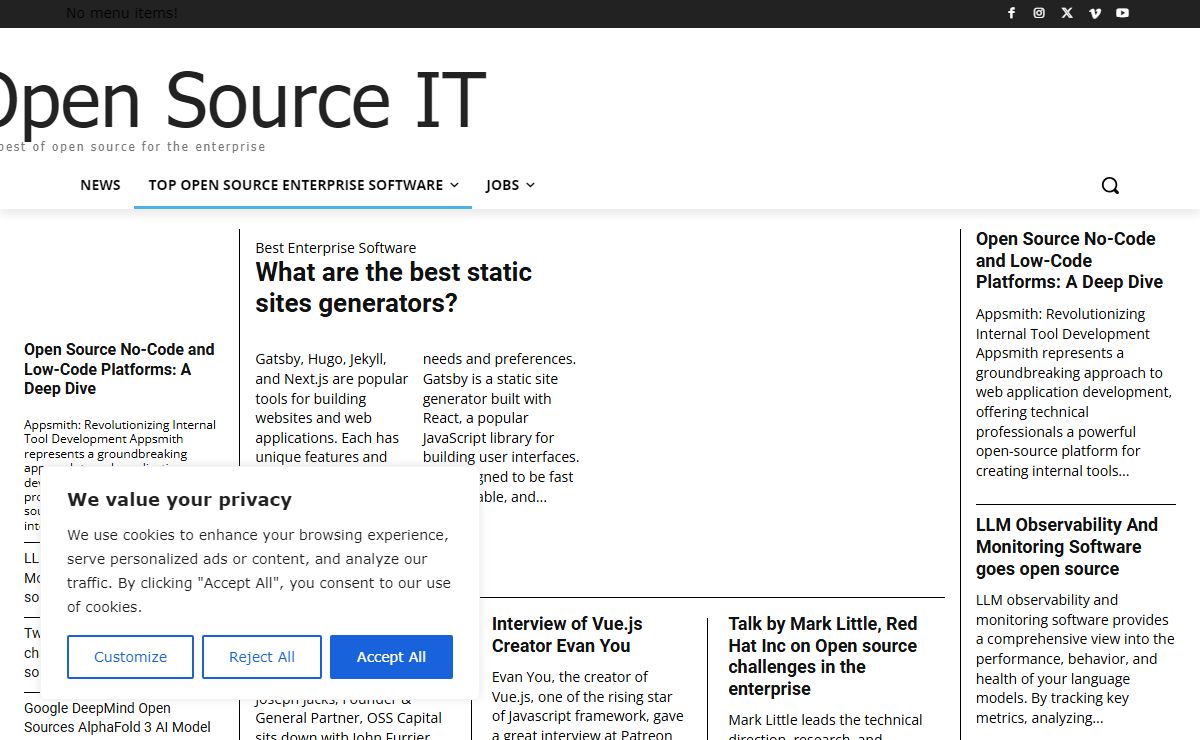Open 'LLM Observability And Monitoring Software' article
The height and width of the screenshot is (740, 1200).
(x=1067, y=547)
